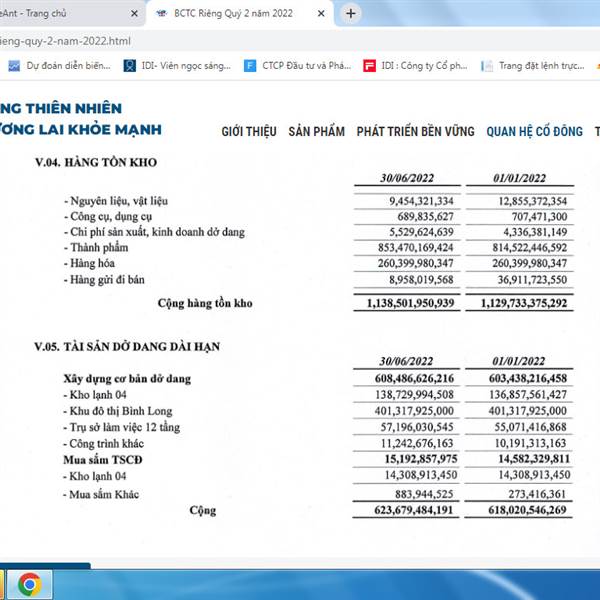The height and width of the screenshot is (600, 600).
Task: Click the tab favicon of BCTC page
Action: click(x=161, y=14)
